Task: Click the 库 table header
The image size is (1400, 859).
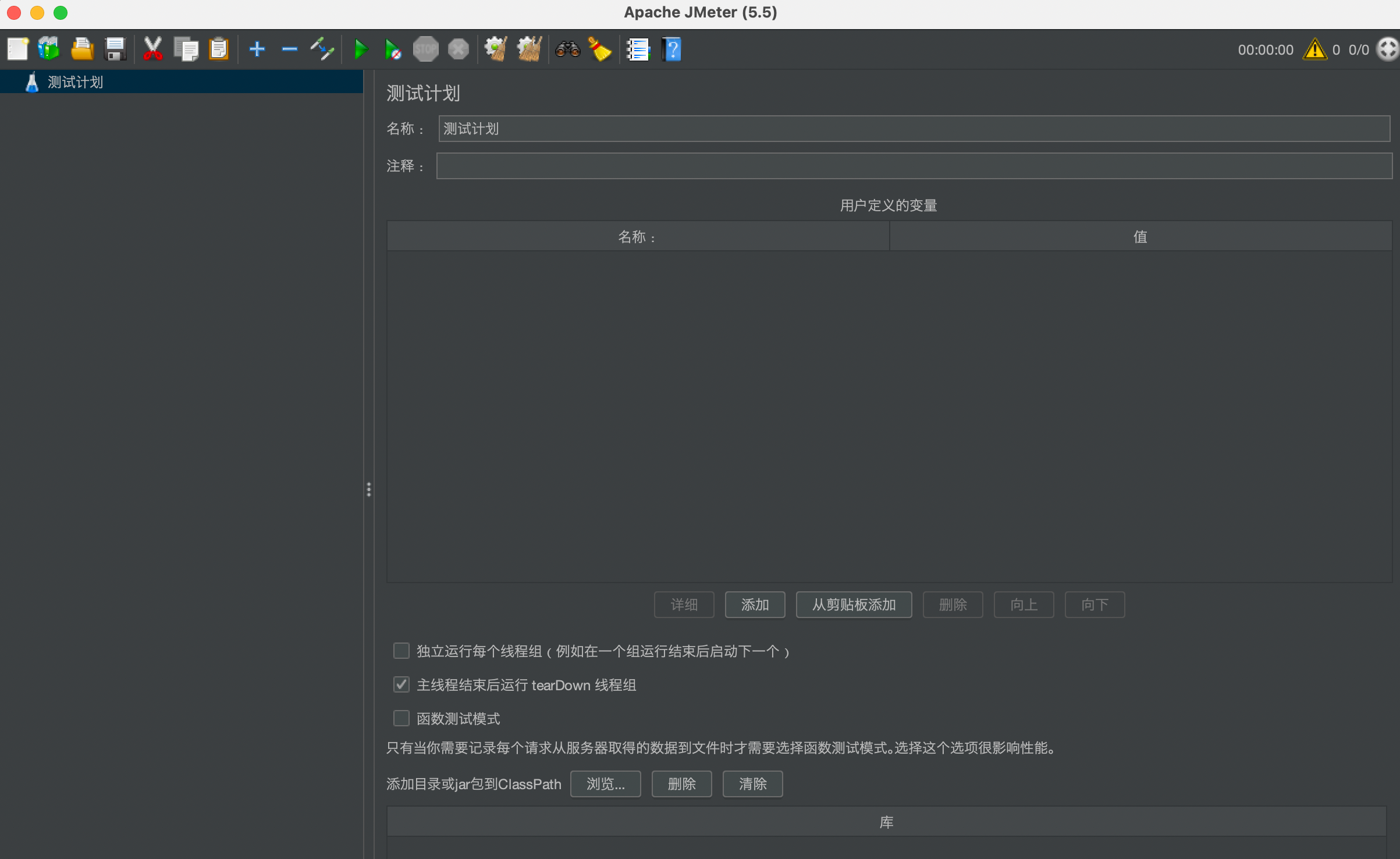Action: click(886, 822)
